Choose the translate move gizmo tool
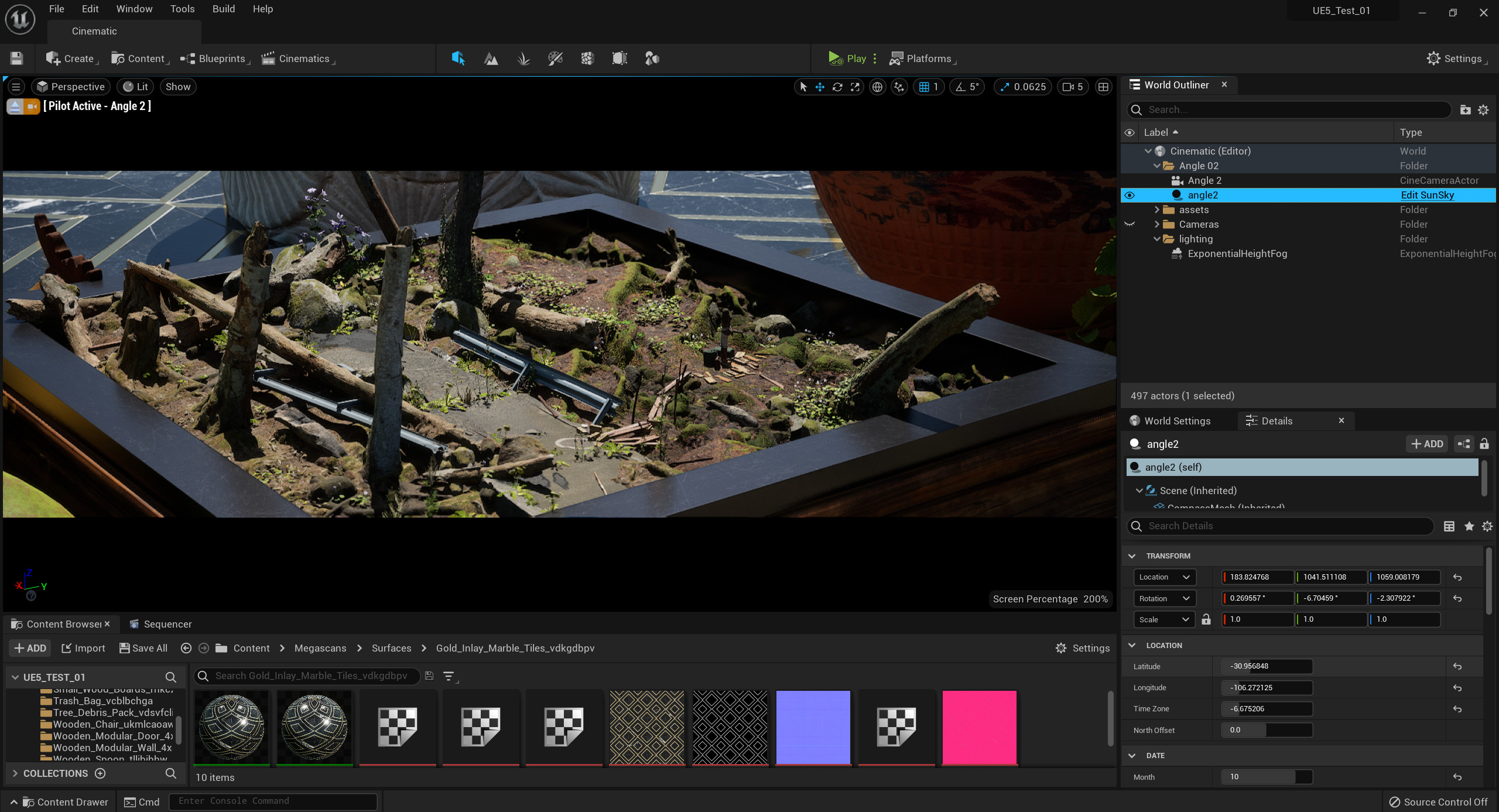1499x812 pixels. pyautogui.click(x=820, y=87)
